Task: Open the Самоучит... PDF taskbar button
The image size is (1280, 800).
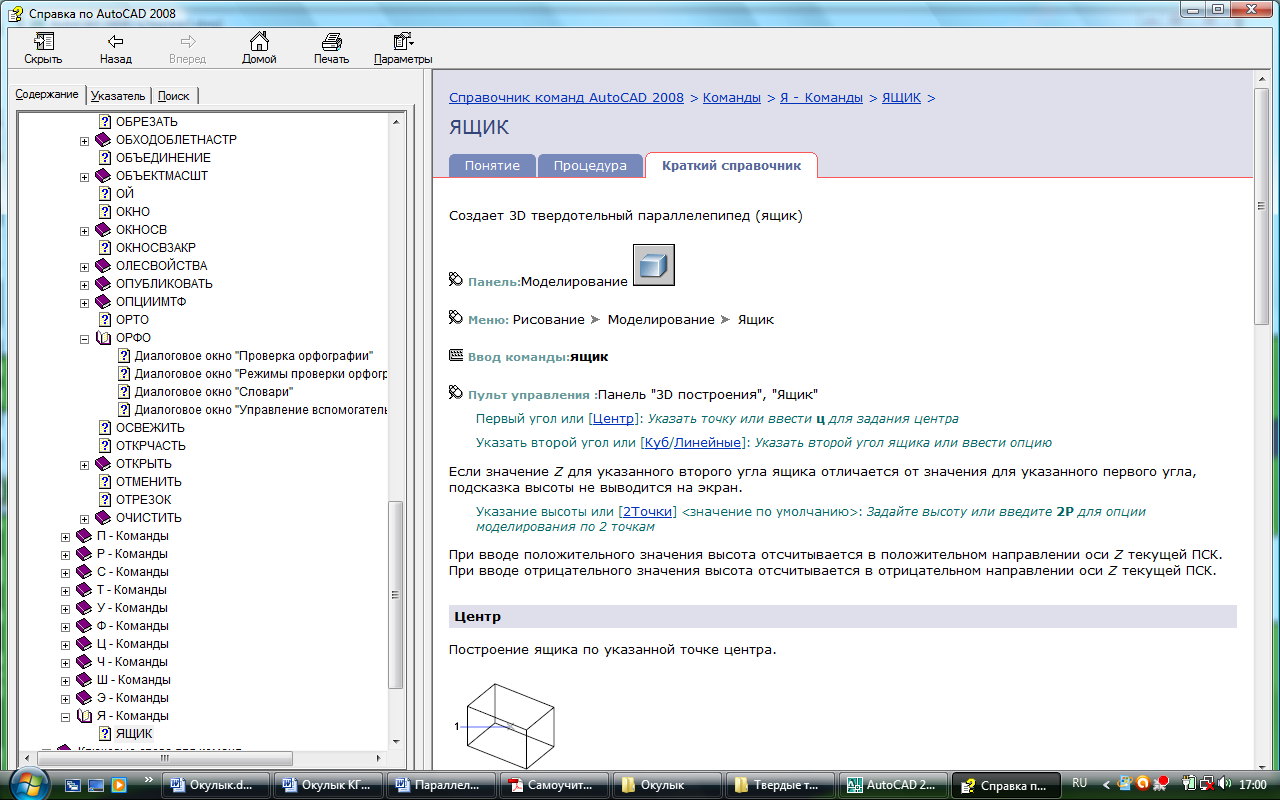Action: tap(556, 785)
